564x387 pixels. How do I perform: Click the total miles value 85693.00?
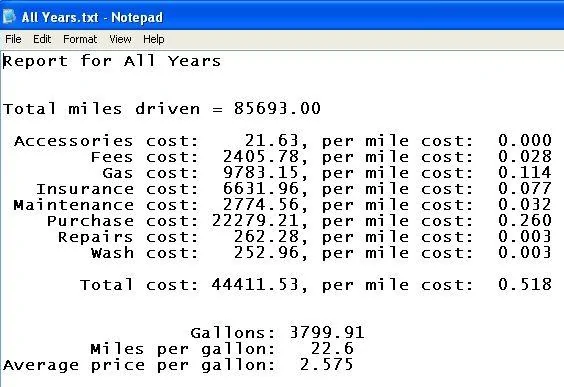[x=277, y=108]
